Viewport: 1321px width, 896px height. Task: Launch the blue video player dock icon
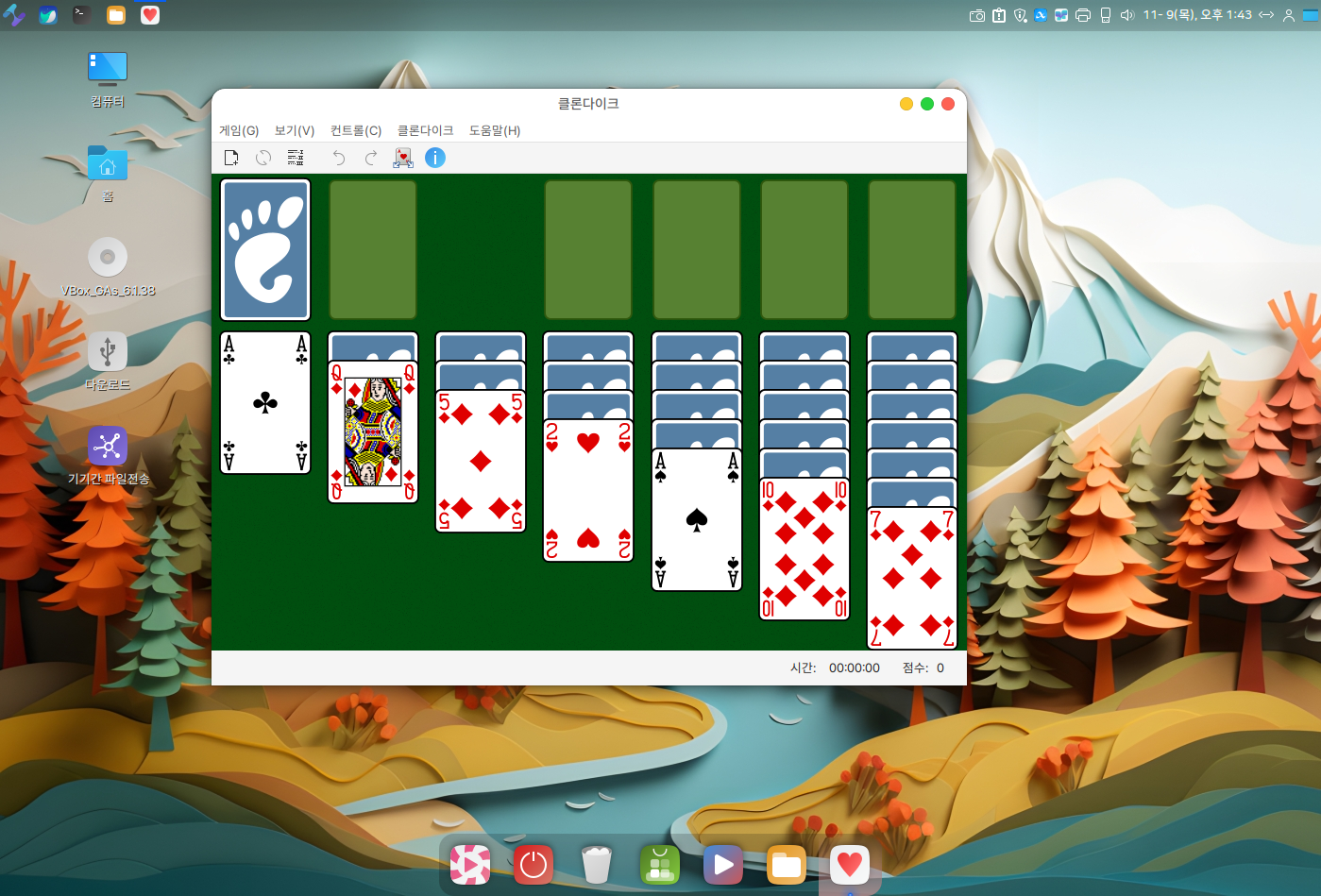[x=723, y=864]
